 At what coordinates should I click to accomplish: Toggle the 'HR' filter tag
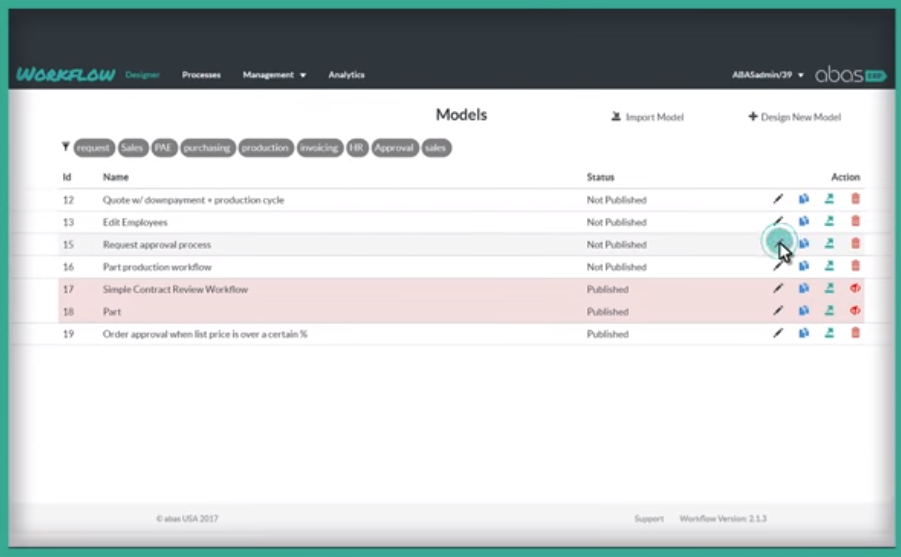[357, 148]
